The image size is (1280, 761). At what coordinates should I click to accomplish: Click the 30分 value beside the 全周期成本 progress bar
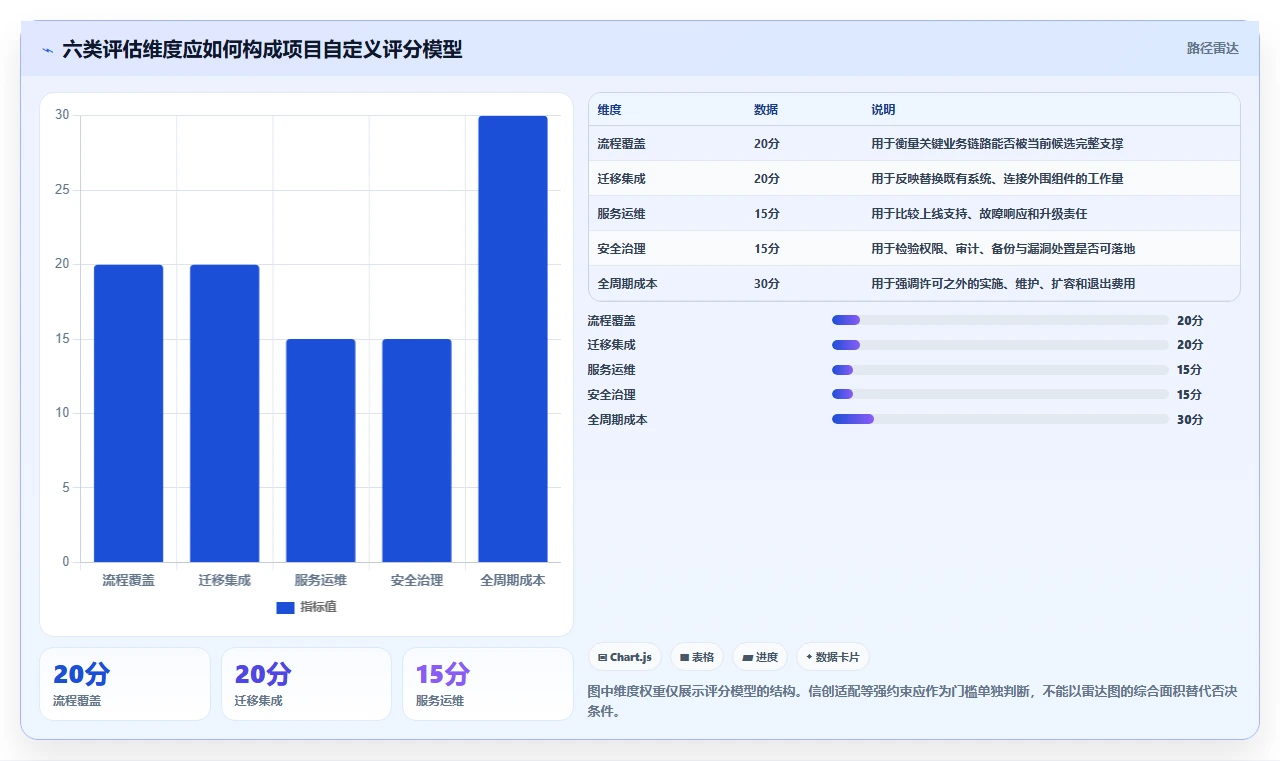1190,420
